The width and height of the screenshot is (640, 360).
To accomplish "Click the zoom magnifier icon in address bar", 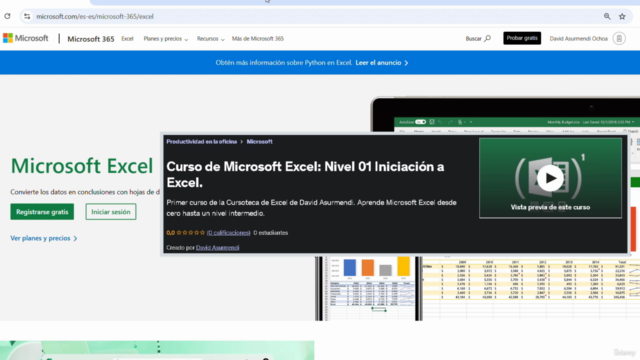I will [x=607, y=16].
